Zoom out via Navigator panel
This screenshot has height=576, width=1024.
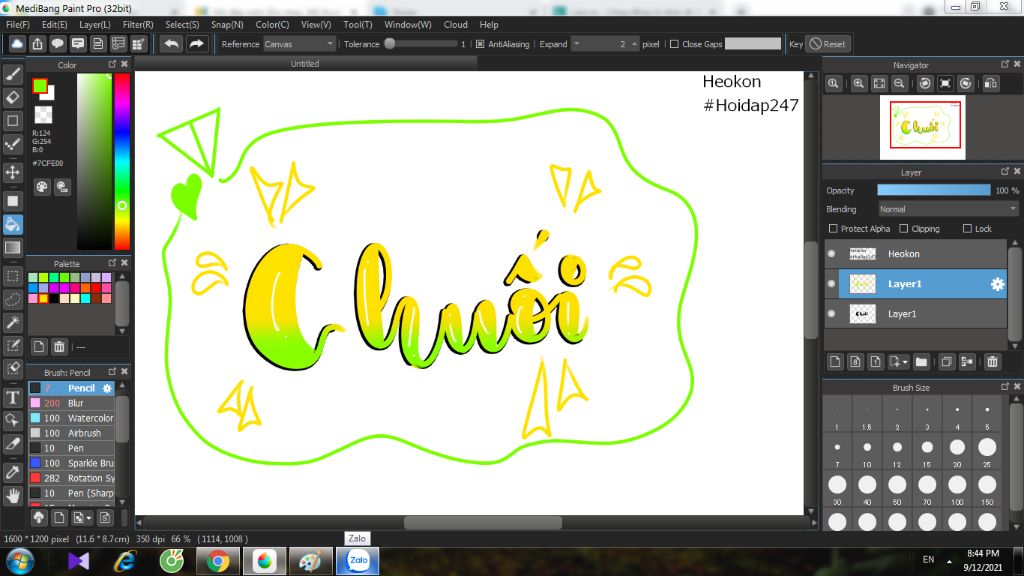tap(899, 84)
